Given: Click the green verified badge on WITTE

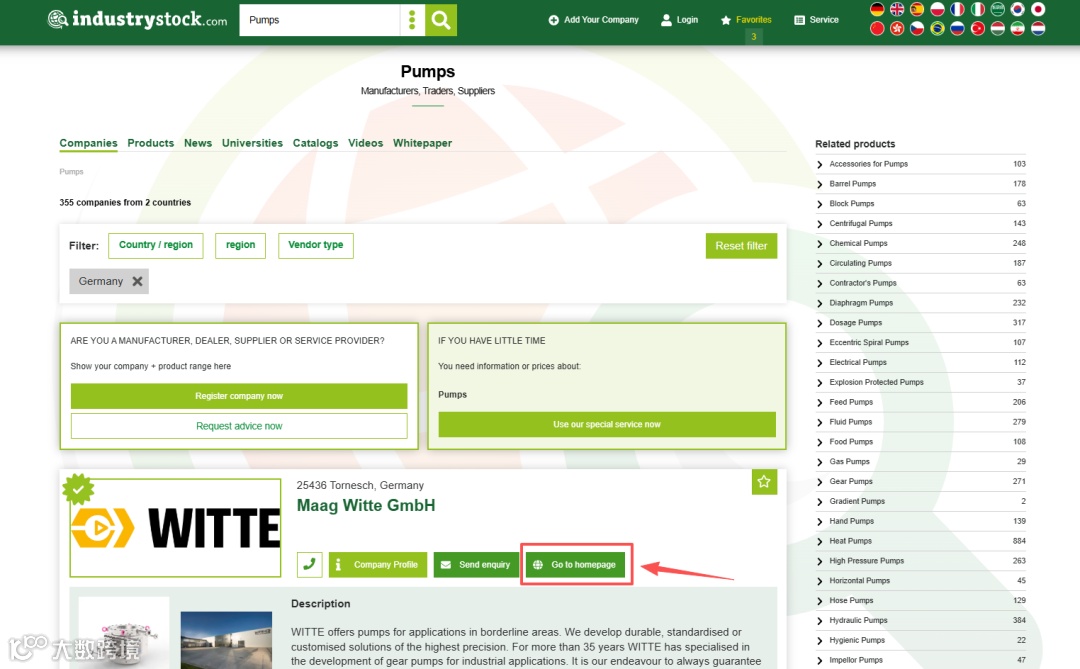Looking at the screenshot, I should pos(78,489).
